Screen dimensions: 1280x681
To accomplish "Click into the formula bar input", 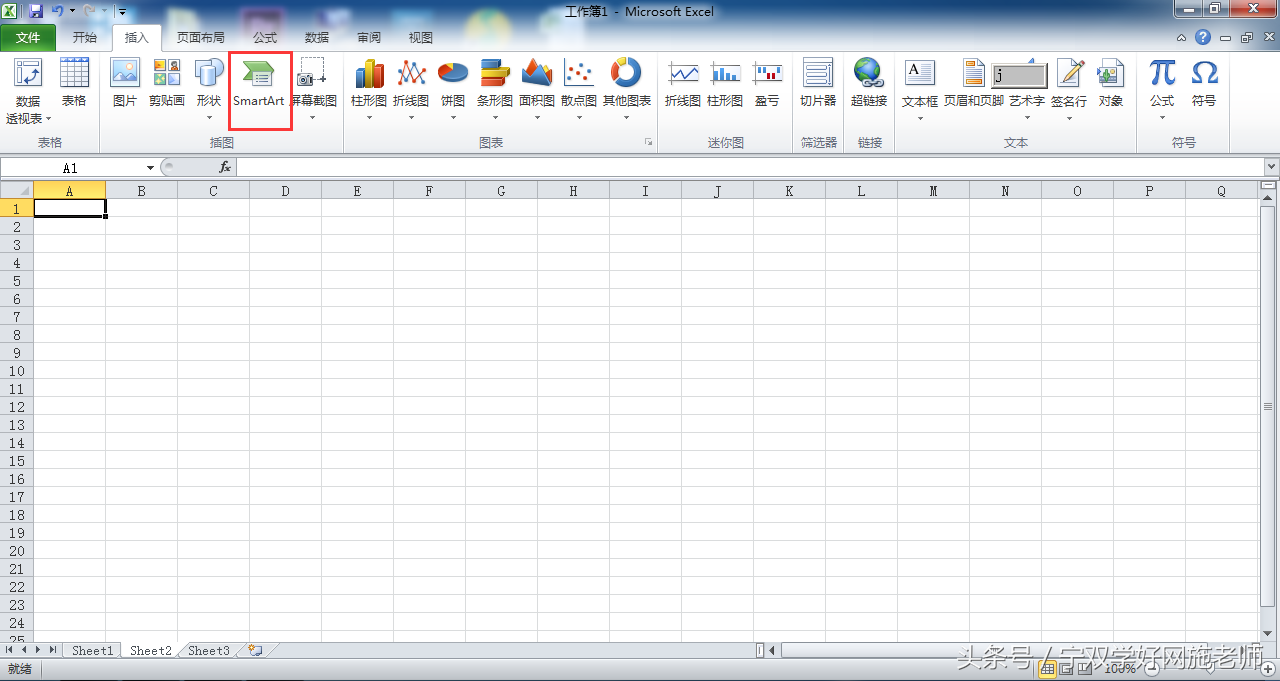I will pos(750,168).
